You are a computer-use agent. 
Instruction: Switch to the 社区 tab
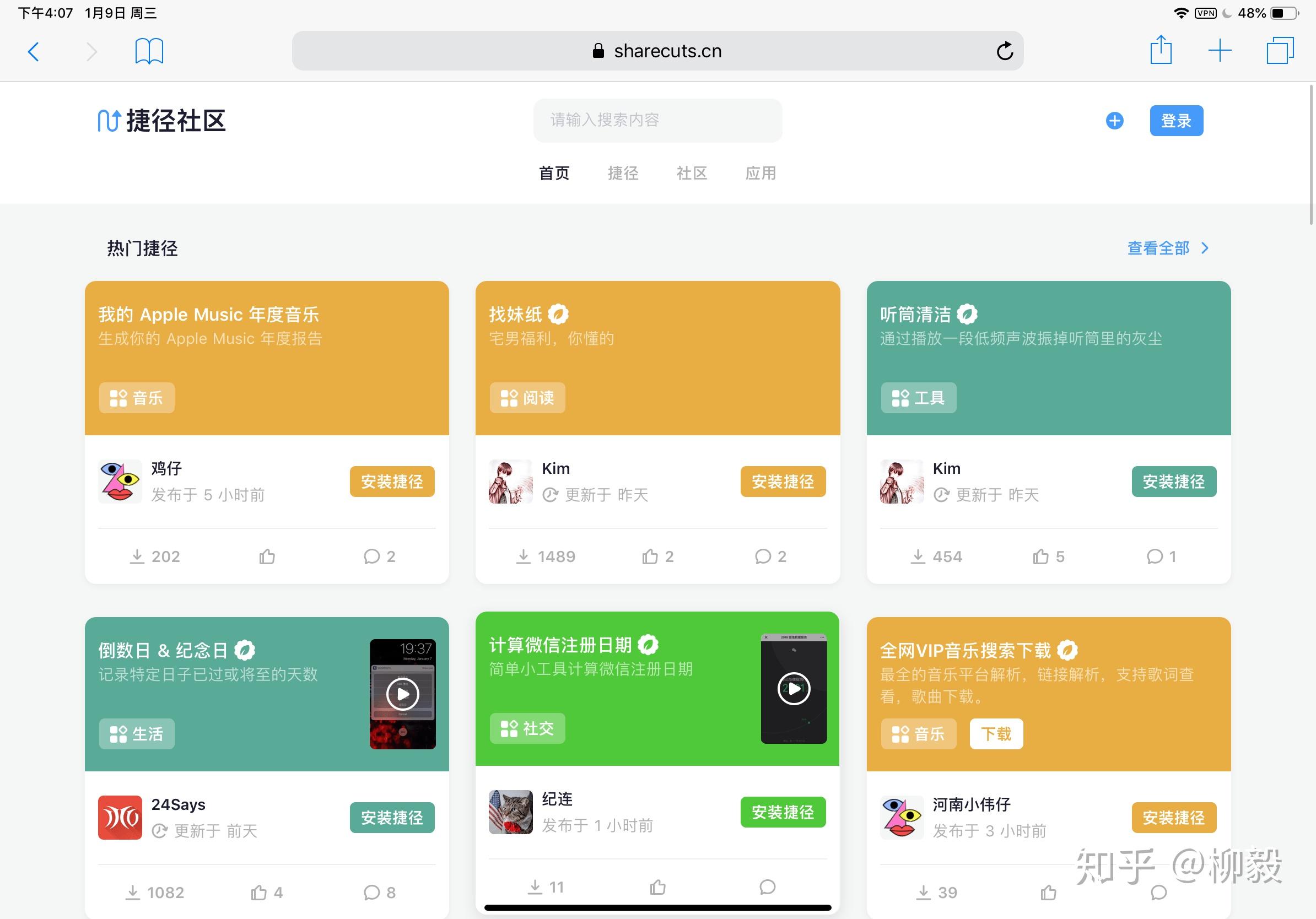692,173
